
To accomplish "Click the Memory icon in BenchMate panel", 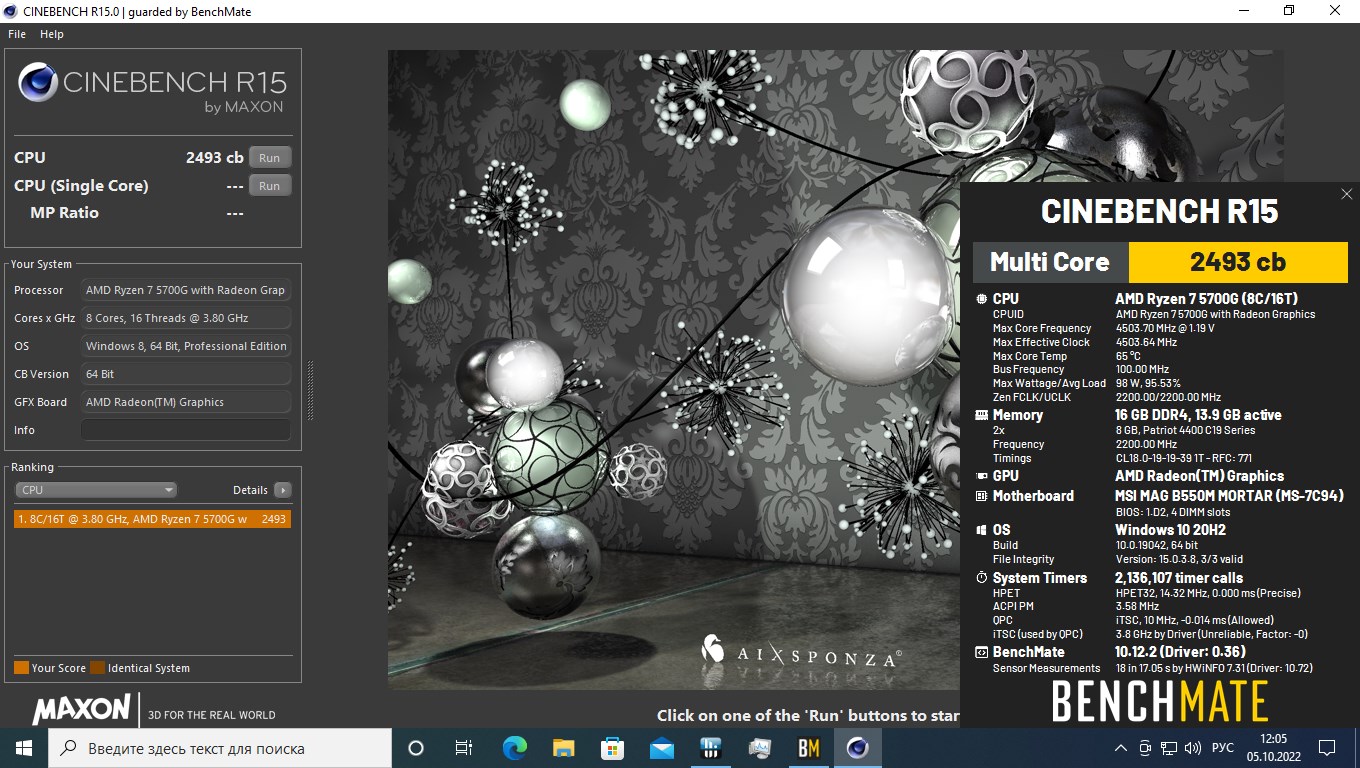I will tap(981, 415).
